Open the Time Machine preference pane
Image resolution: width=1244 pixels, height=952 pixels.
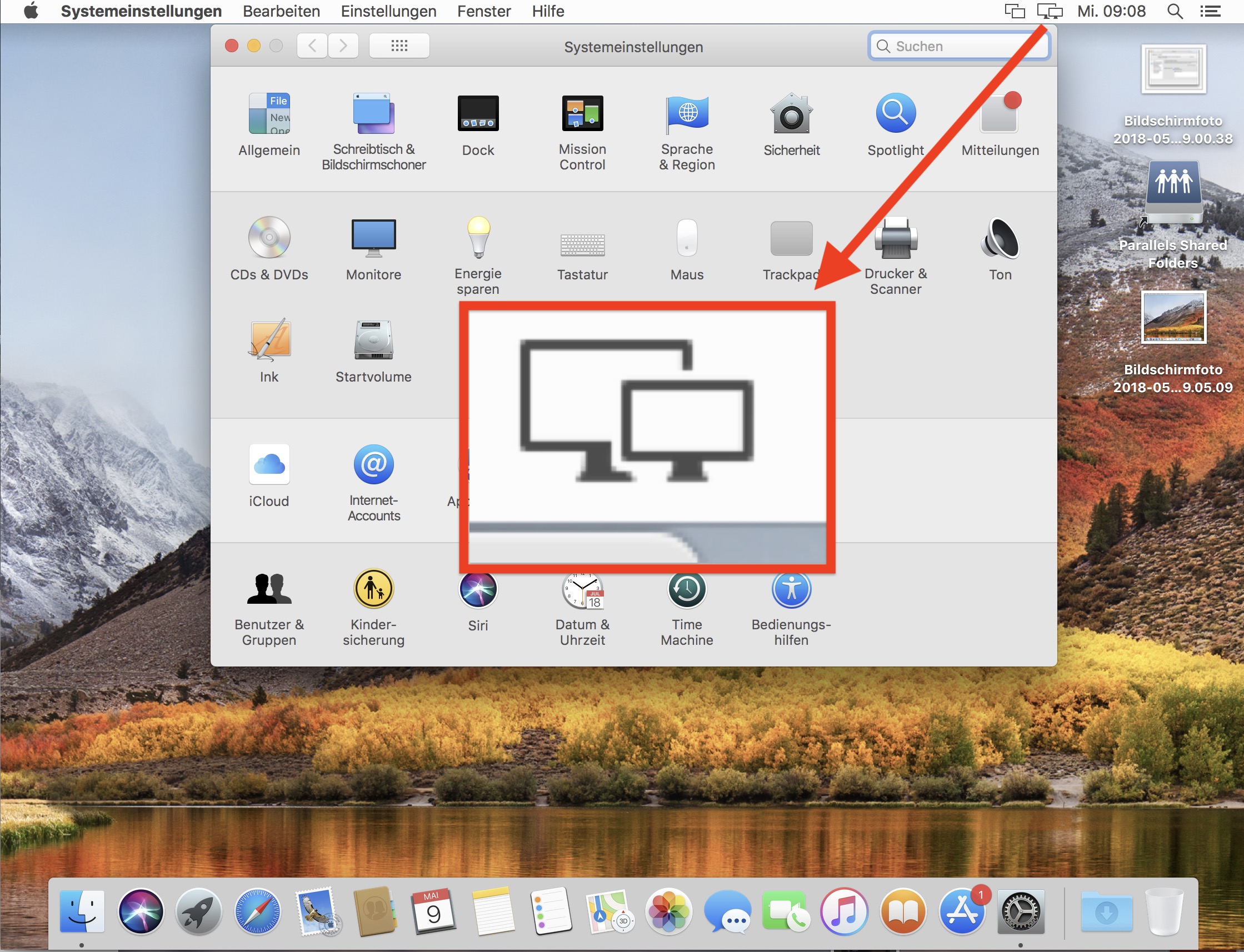pos(687,589)
